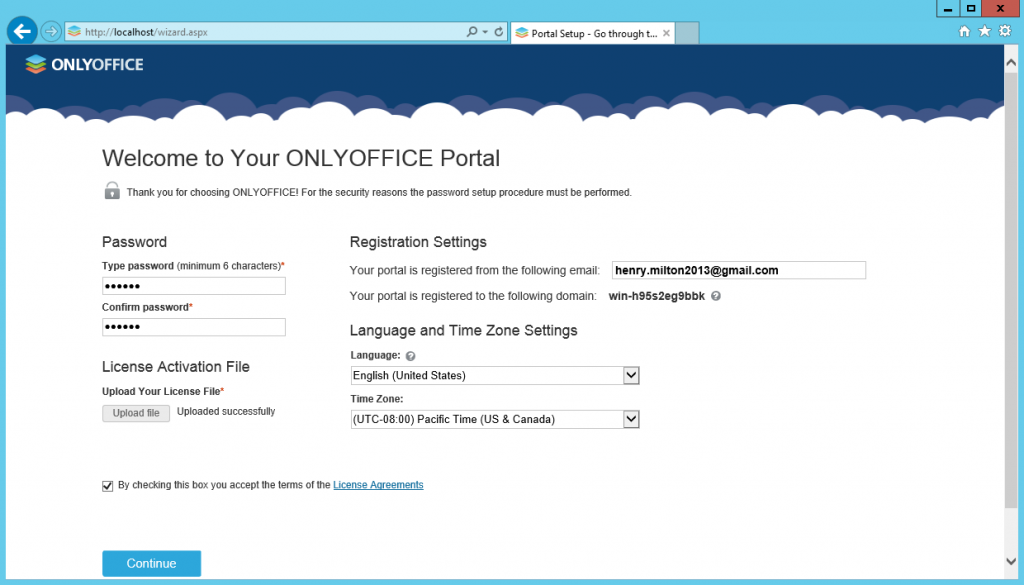Click the browser back arrow button
Screen dimensions: 1024x585
click(x=22, y=31)
